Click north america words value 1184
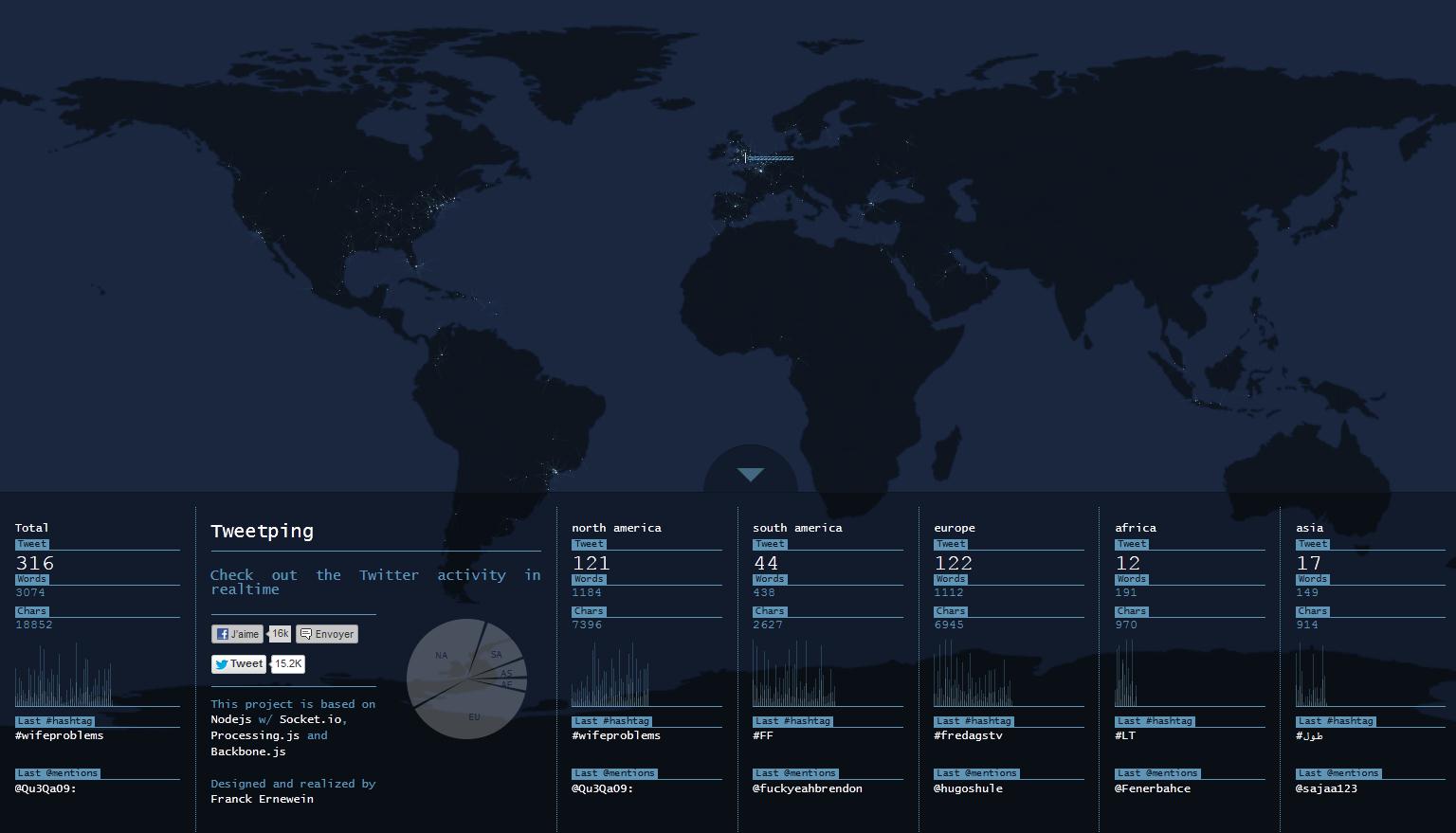1456x833 pixels. 587,592
